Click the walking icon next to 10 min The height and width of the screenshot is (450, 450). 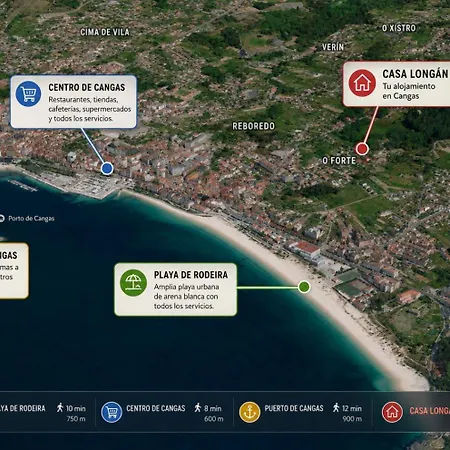pos(60,407)
